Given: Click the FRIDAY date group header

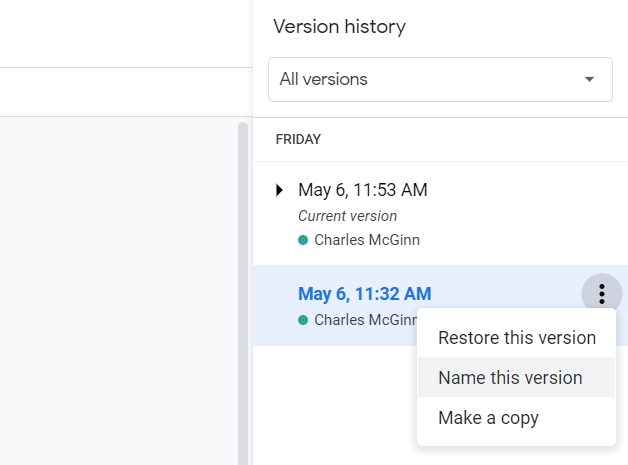Looking at the screenshot, I should tap(298, 139).
